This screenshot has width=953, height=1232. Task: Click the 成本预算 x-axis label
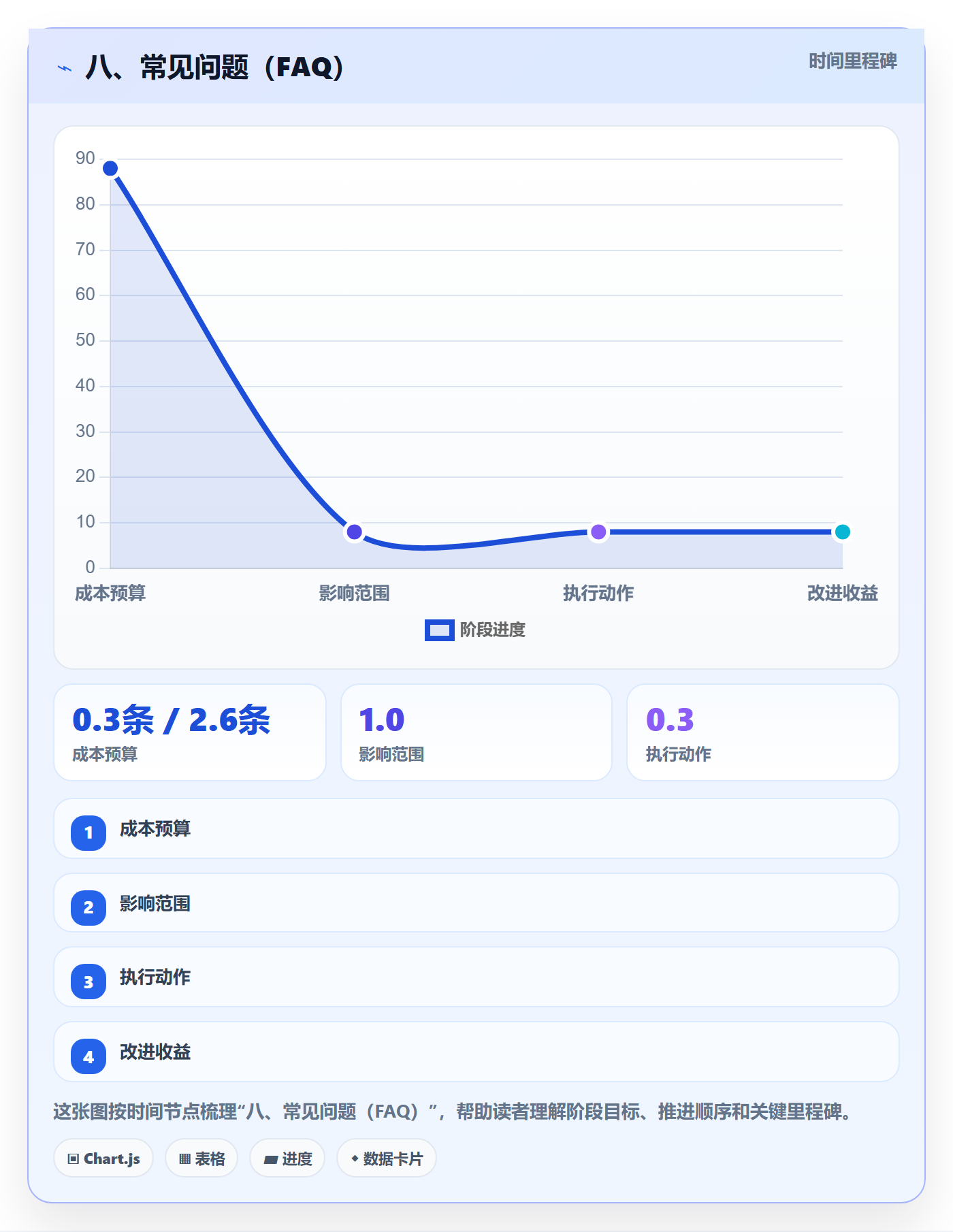coord(110,594)
